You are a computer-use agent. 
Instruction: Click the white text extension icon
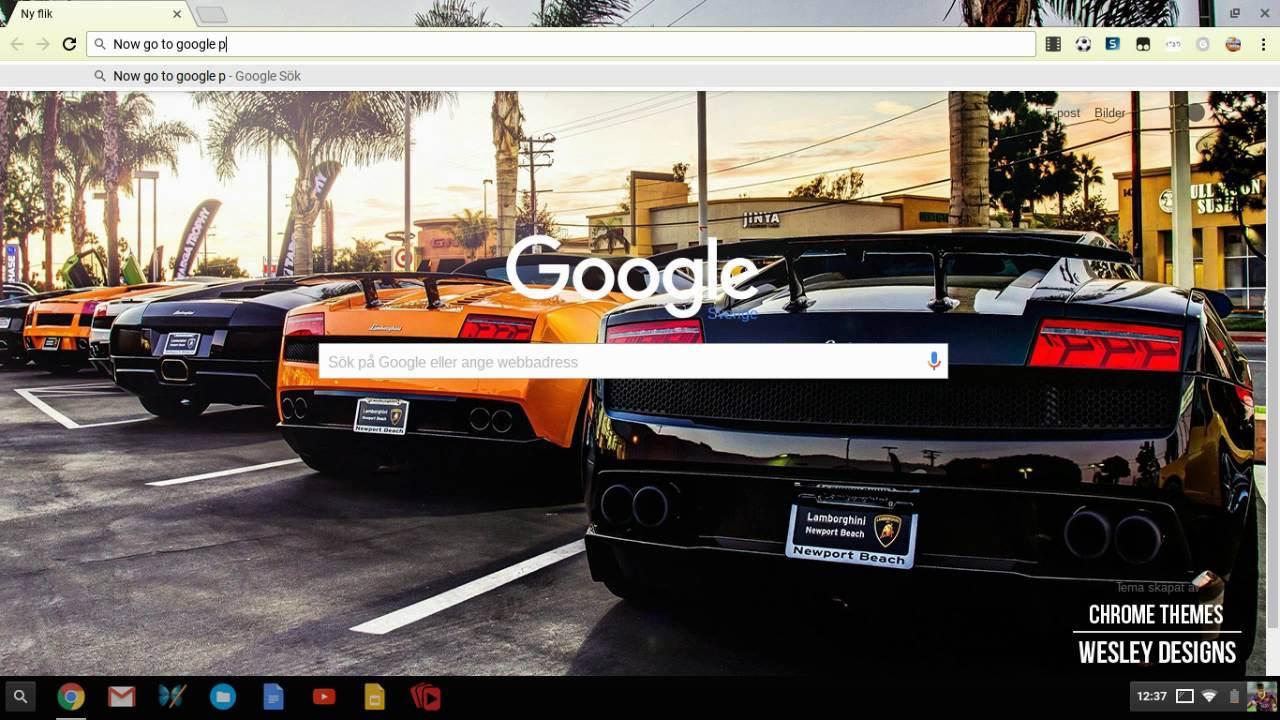[x=1173, y=44]
